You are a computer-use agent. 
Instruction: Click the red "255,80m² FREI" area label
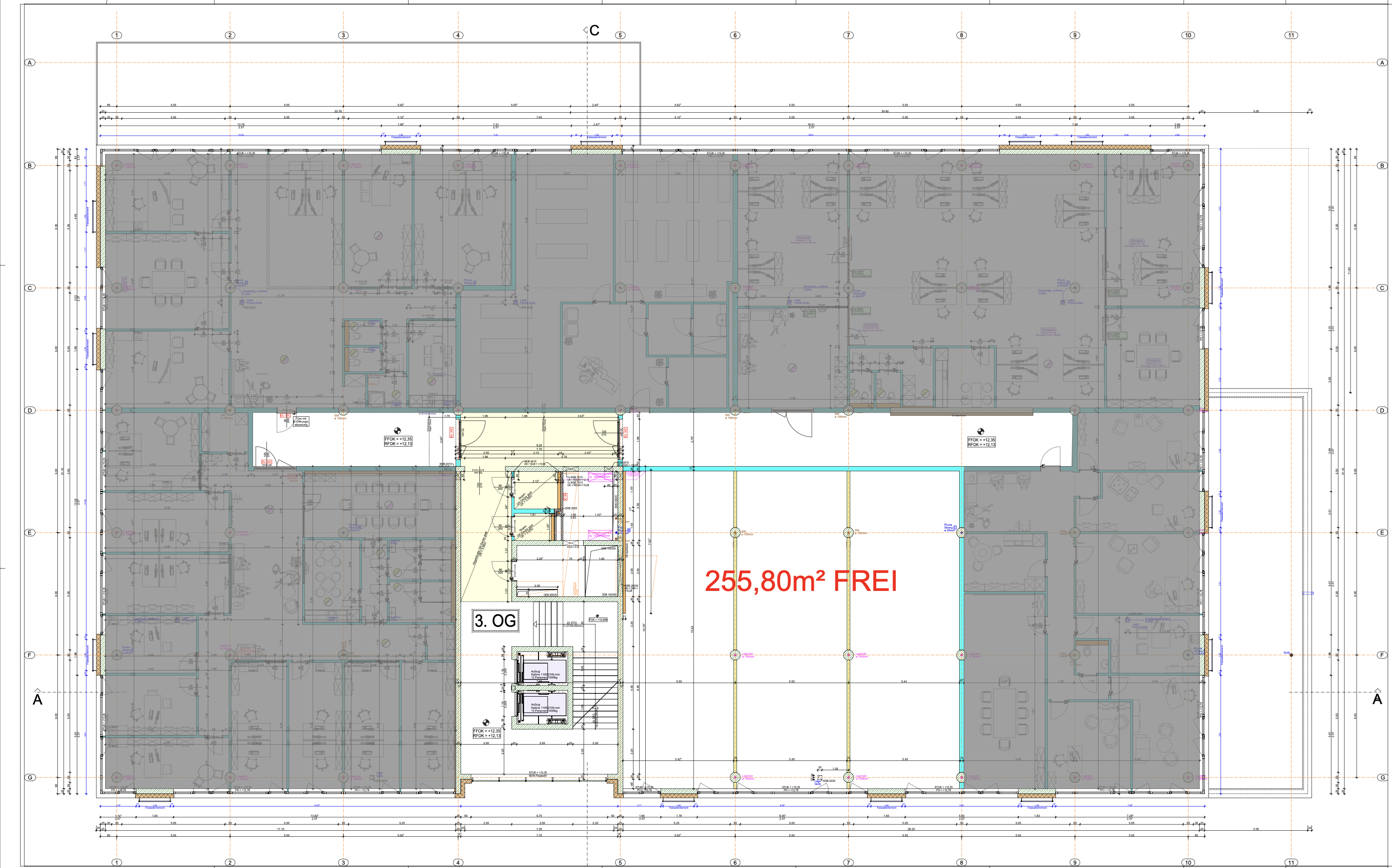pos(800,581)
